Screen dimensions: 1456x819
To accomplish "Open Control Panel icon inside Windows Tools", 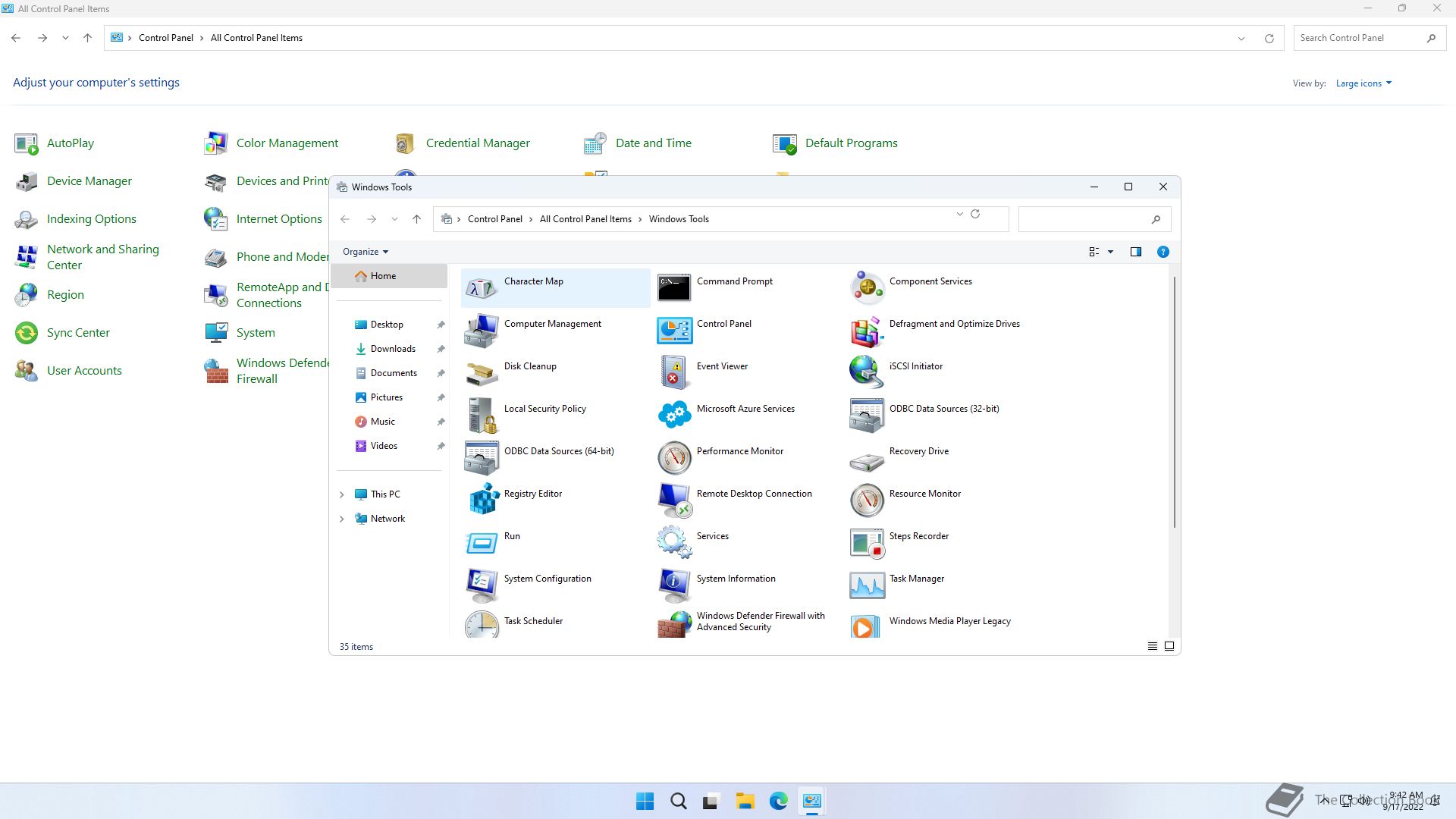I will [674, 331].
